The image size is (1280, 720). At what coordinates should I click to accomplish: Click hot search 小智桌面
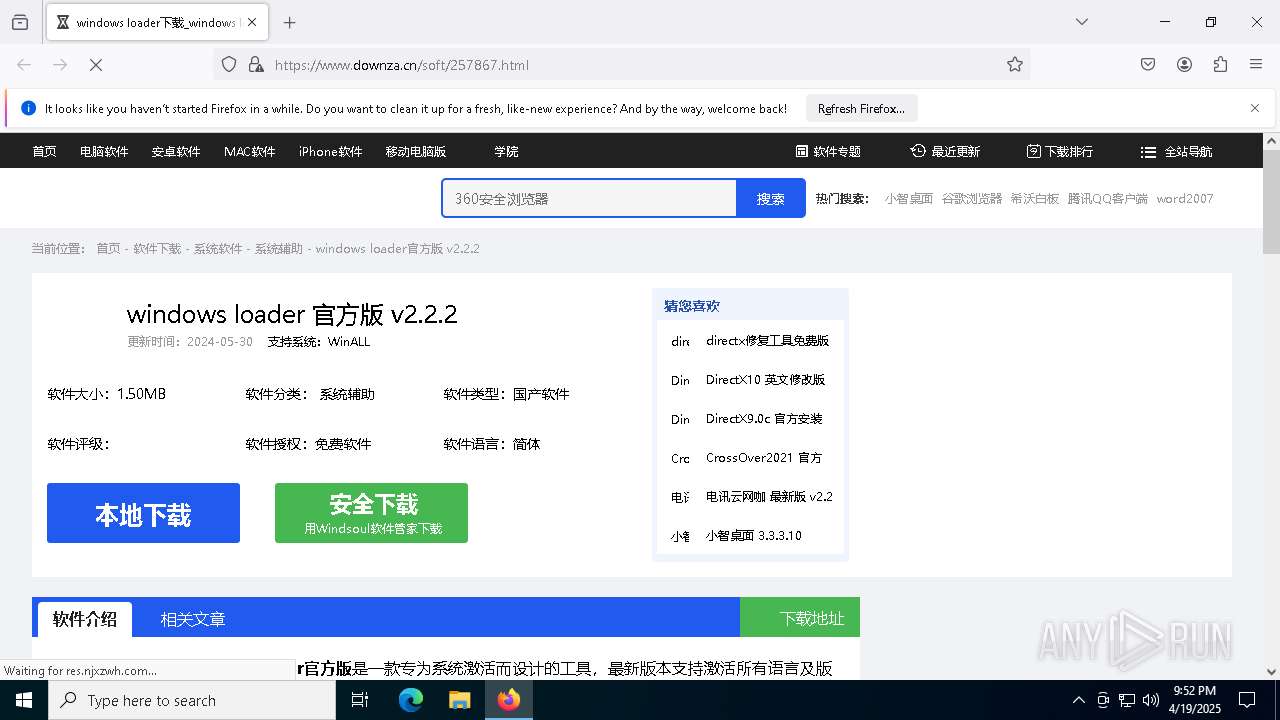909,199
